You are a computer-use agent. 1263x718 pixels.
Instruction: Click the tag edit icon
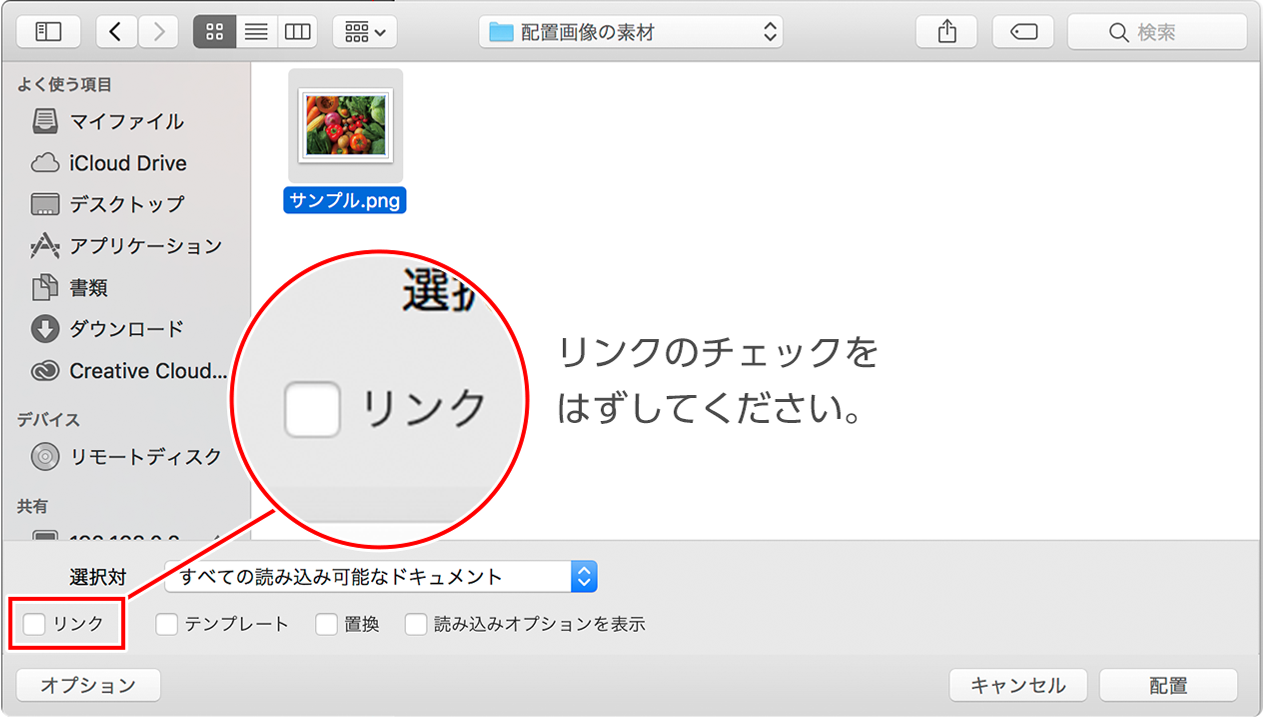(x=1023, y=32)
